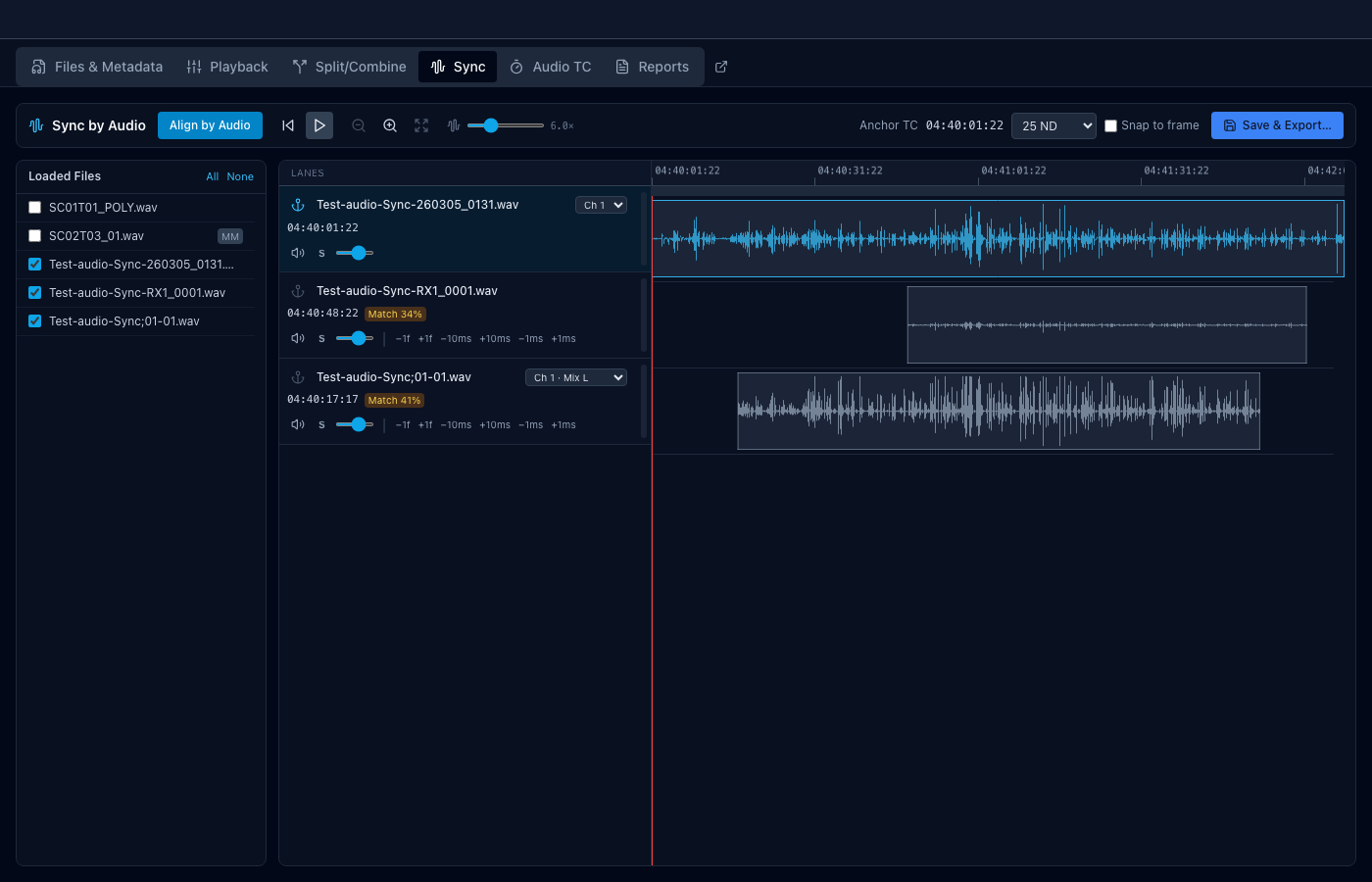Adjust volume slider of Test-audio-Sync-RX1_0001.wav lane

[355, 338]
